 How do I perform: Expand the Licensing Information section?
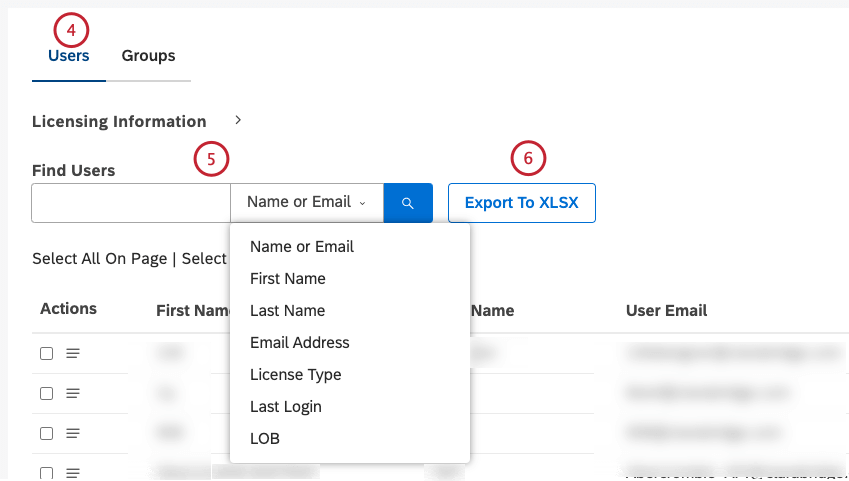click(x=238, y=120)
